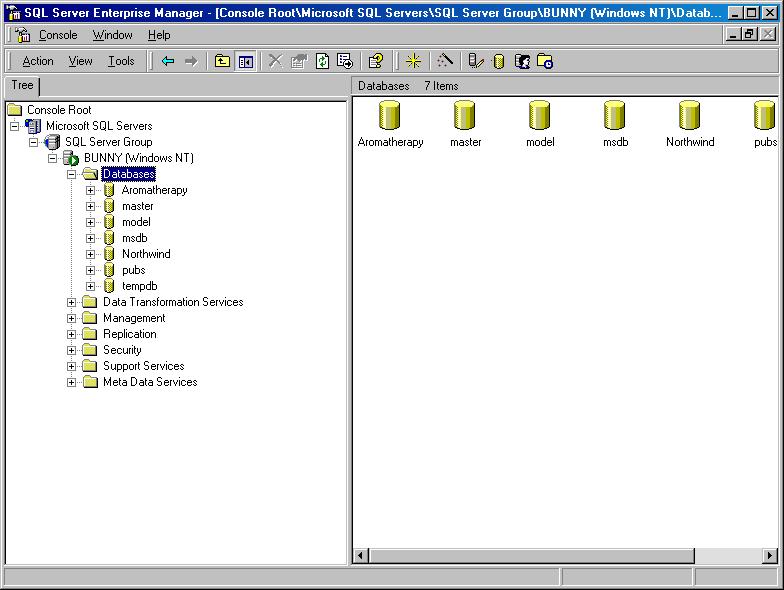Viewport: 784px width, 590px height.
Task: Collapse the Databases folder node
Action: (72, 174)
